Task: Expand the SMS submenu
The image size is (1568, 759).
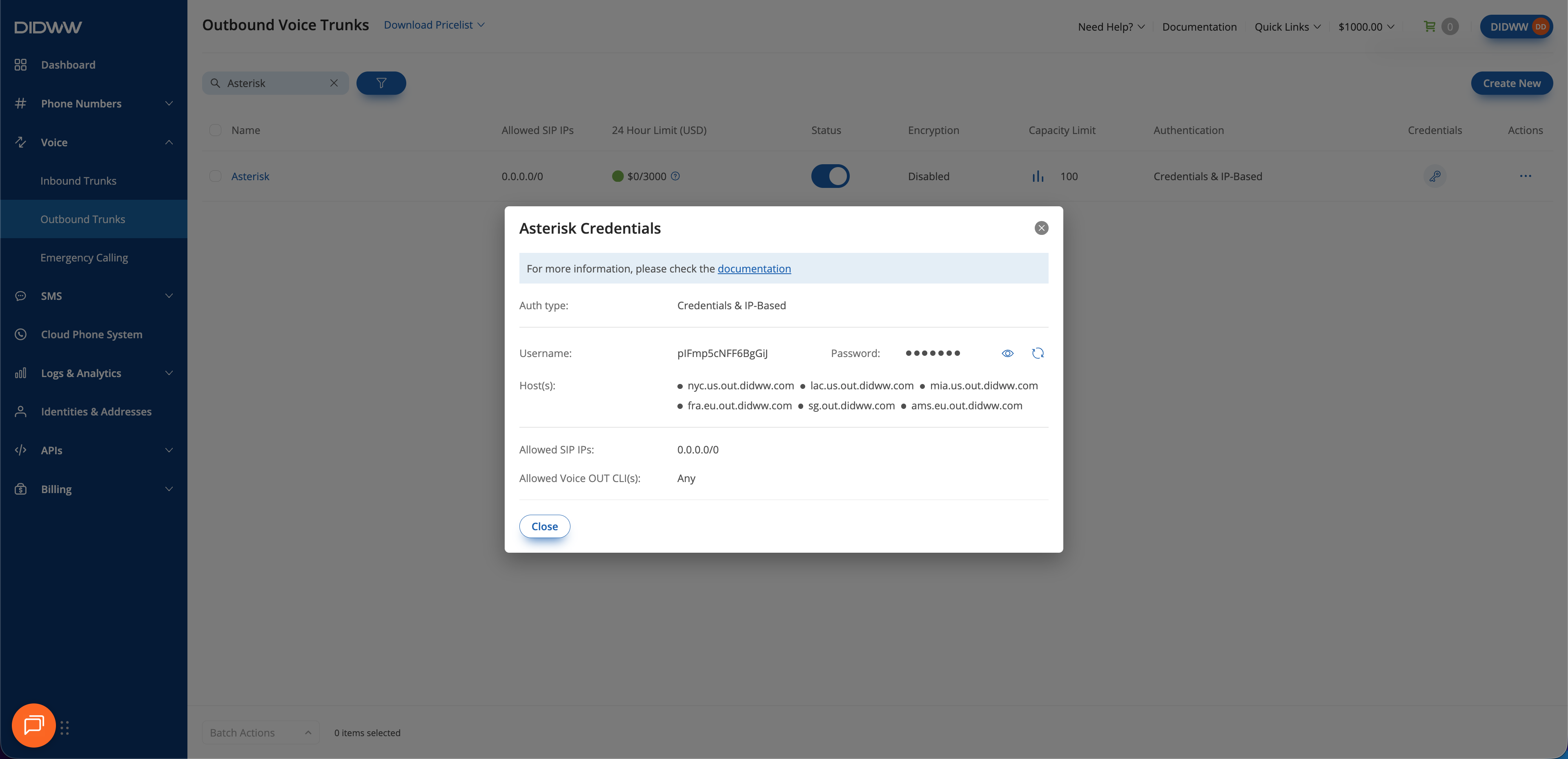Action: coord(169,296)
